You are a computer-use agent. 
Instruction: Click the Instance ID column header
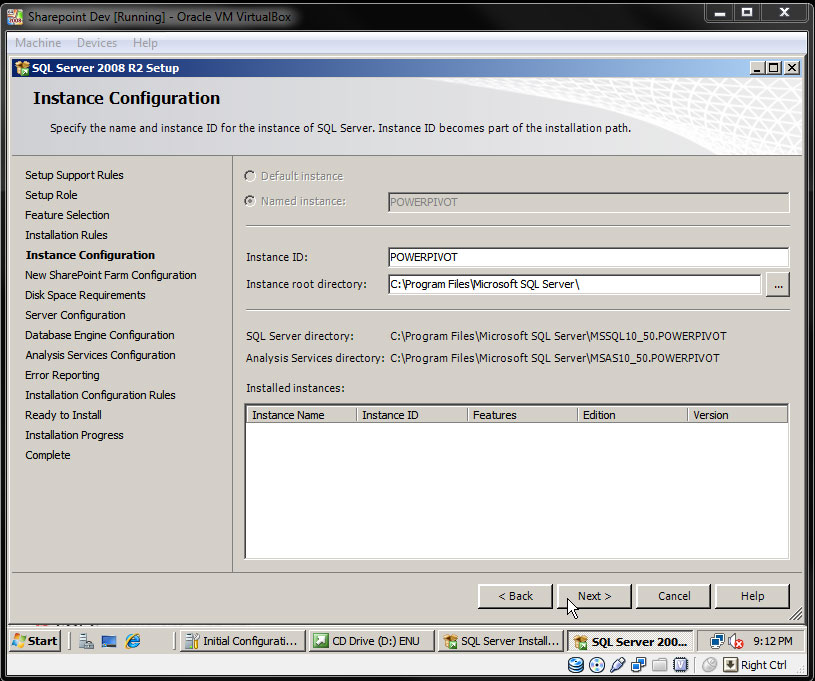pyautogui.click(x=412, y=415)
